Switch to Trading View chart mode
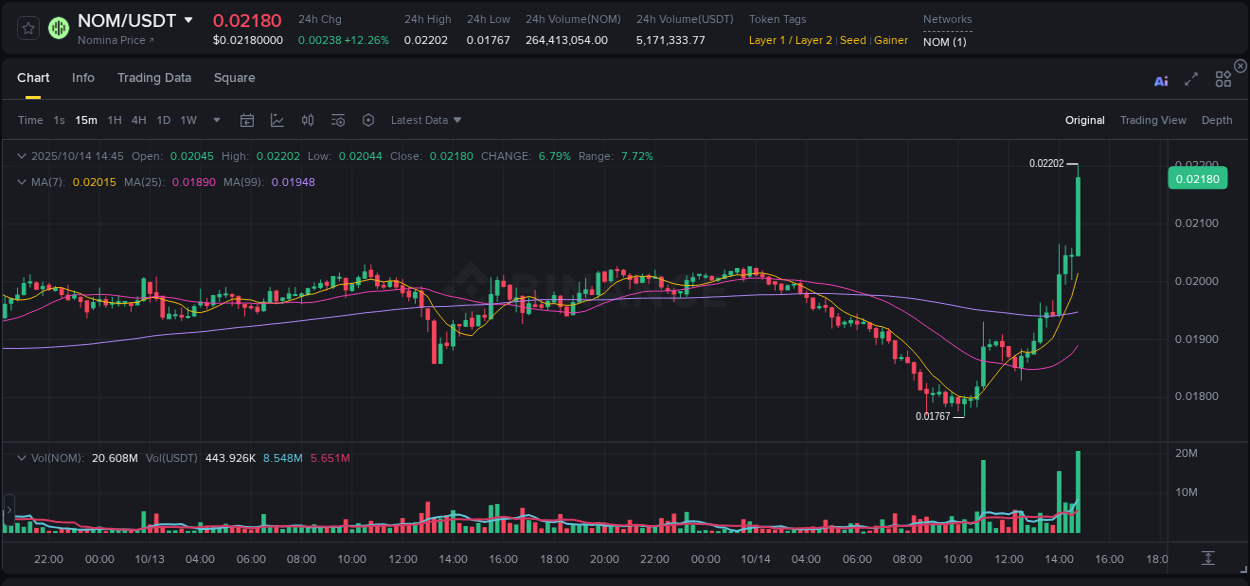Image resolution: width=1250 pixels, height=586 pixels. (1153, 120)
